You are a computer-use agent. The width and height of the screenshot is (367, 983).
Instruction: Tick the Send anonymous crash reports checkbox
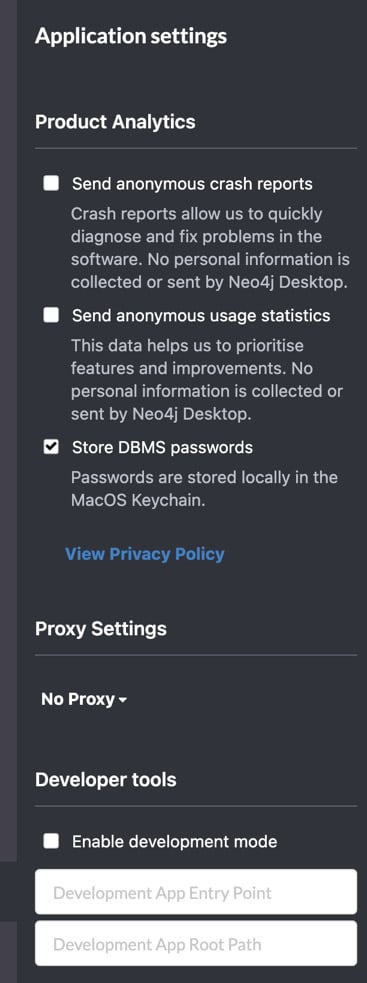(51, 184)
